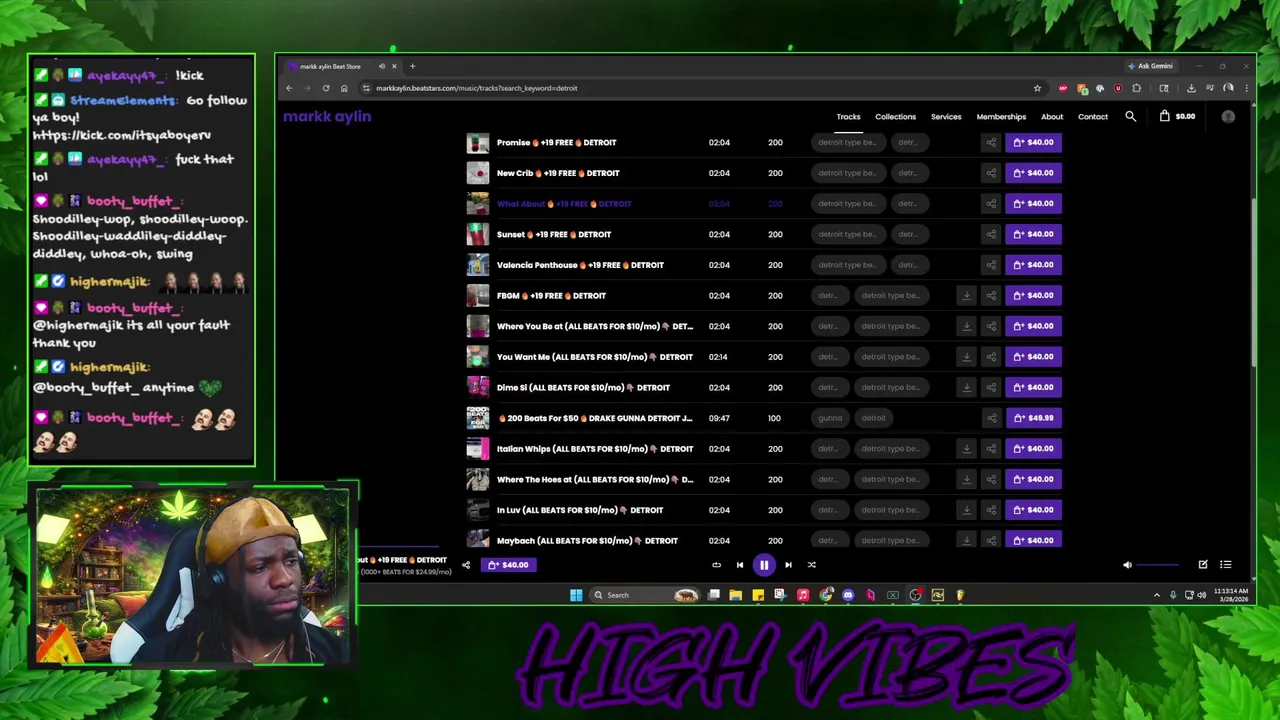Select 'detroit type be..' tag on Promise row
Image resolution: width=1280 pixels, height=720 pixels.
click(847, 142)
